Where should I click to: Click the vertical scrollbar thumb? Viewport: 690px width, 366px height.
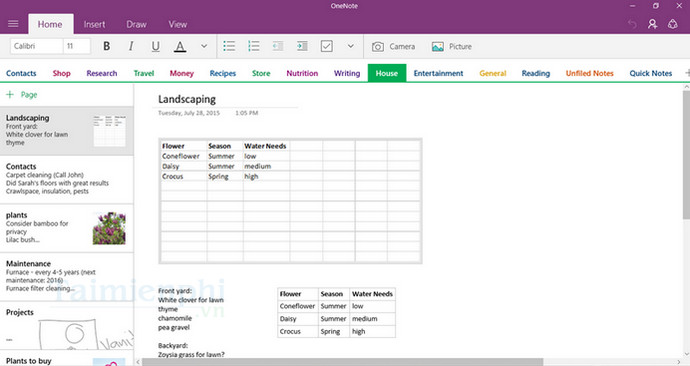[x=686, y=154]
